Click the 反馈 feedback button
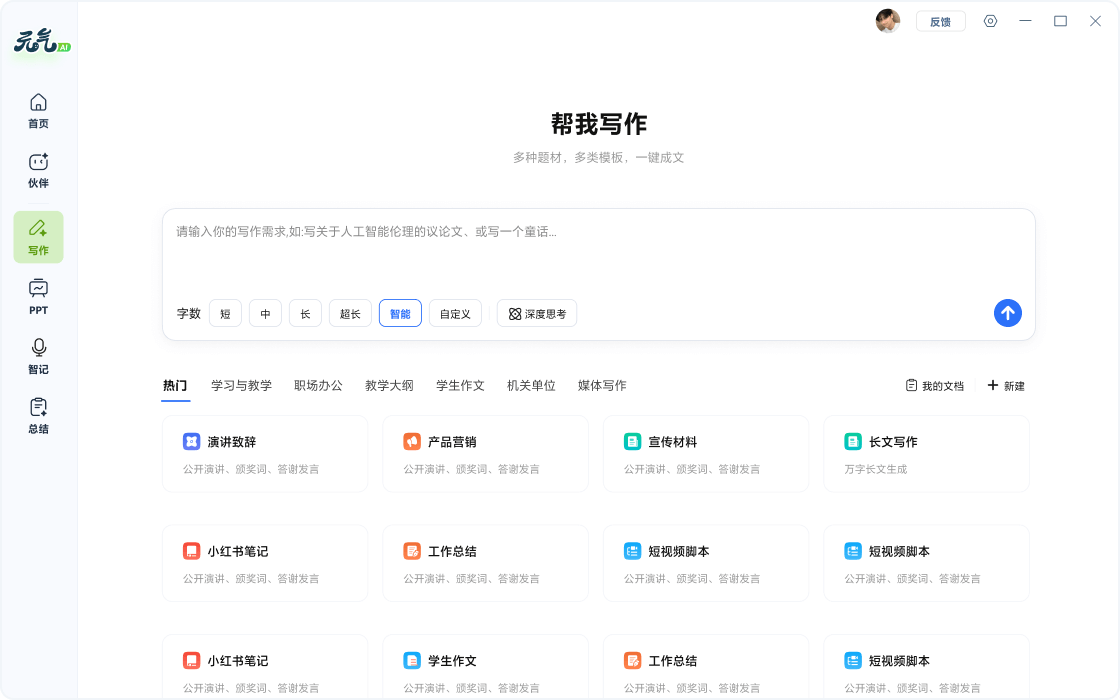 coord(940,21)
